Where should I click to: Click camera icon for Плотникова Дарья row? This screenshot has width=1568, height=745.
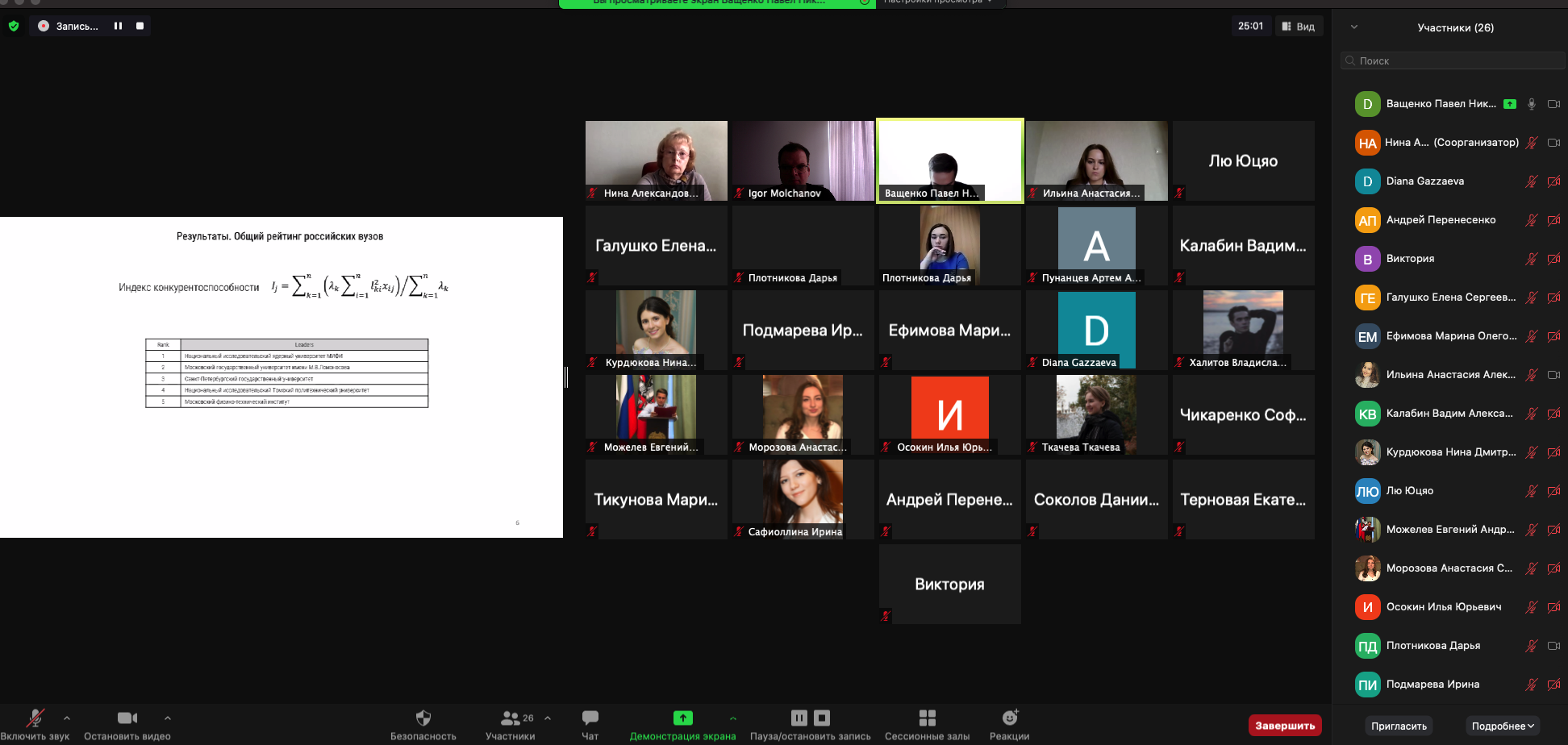tap(1553, 646)
